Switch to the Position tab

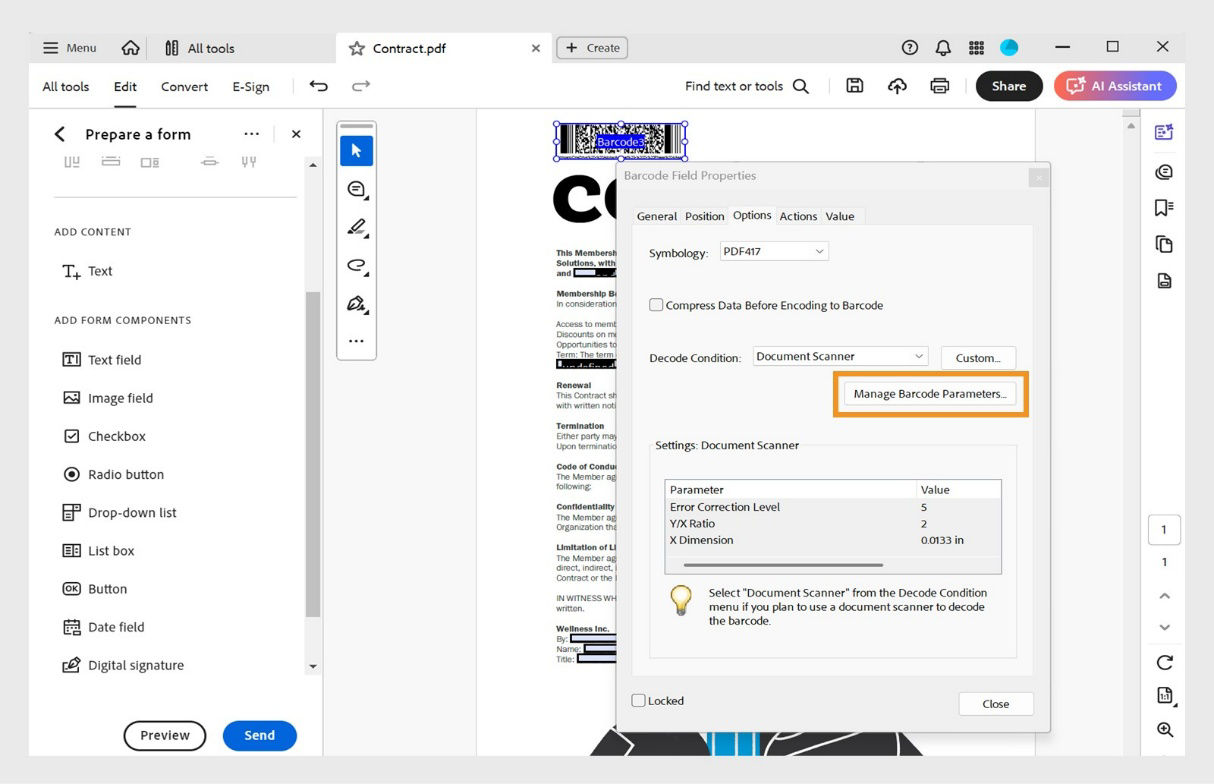pos(704,216)
